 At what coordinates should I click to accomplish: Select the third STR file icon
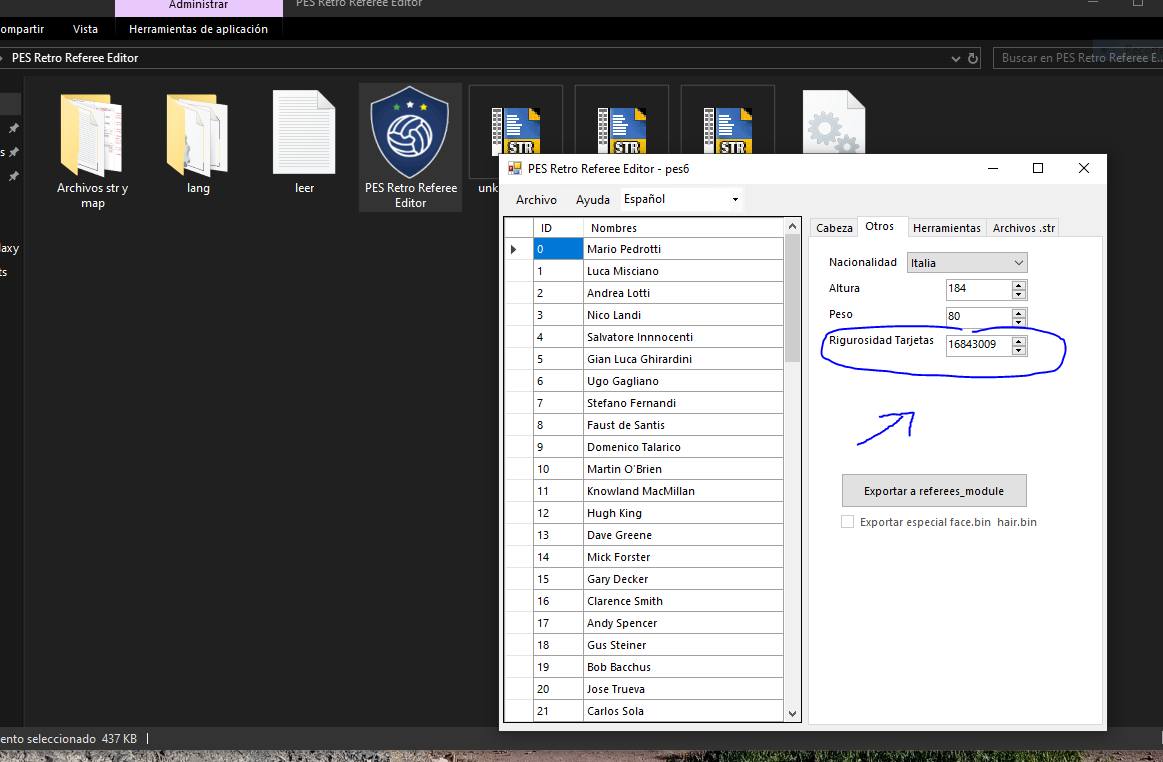coord(728,131)
